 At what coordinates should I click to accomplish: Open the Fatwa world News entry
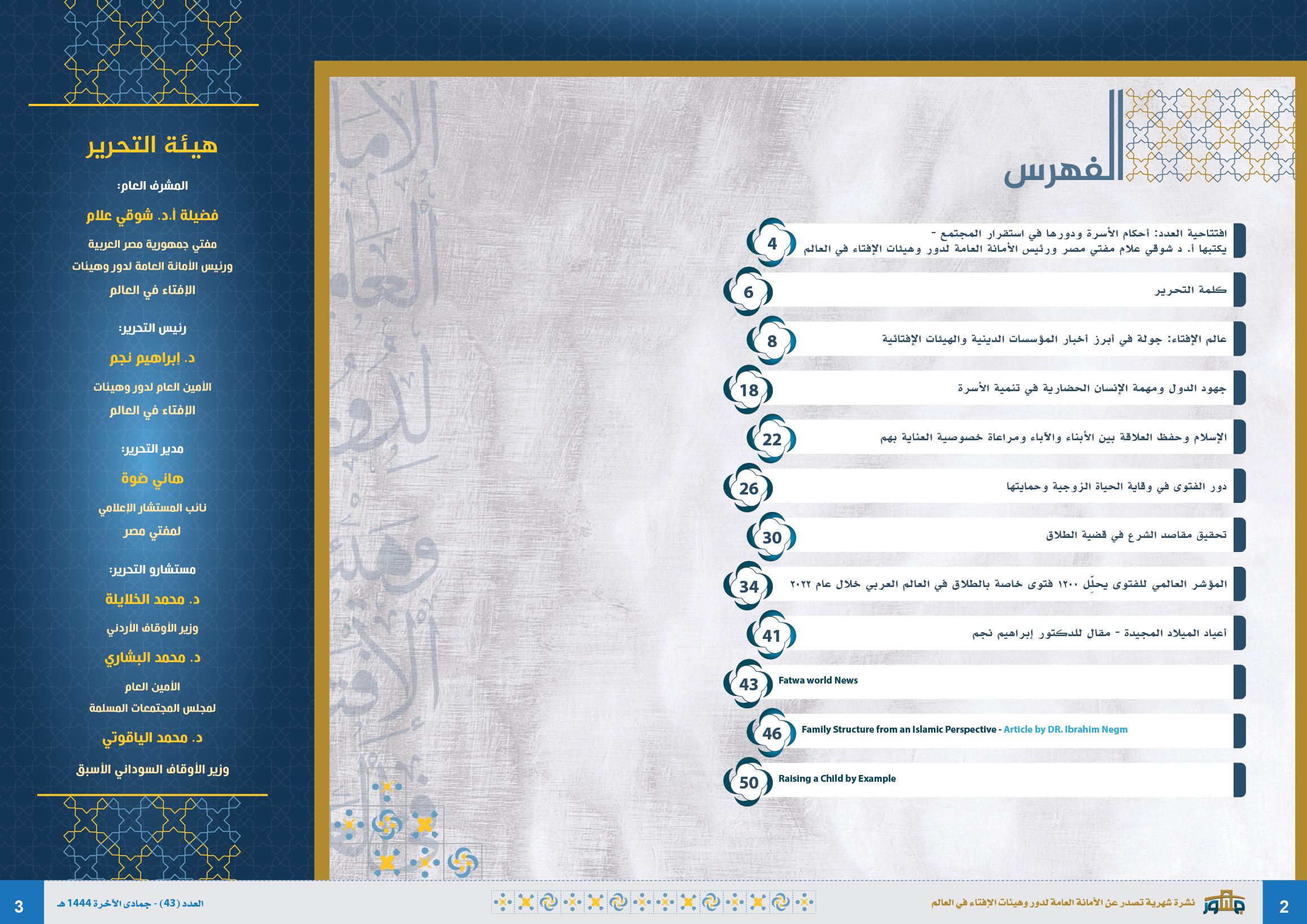(818, 681)
